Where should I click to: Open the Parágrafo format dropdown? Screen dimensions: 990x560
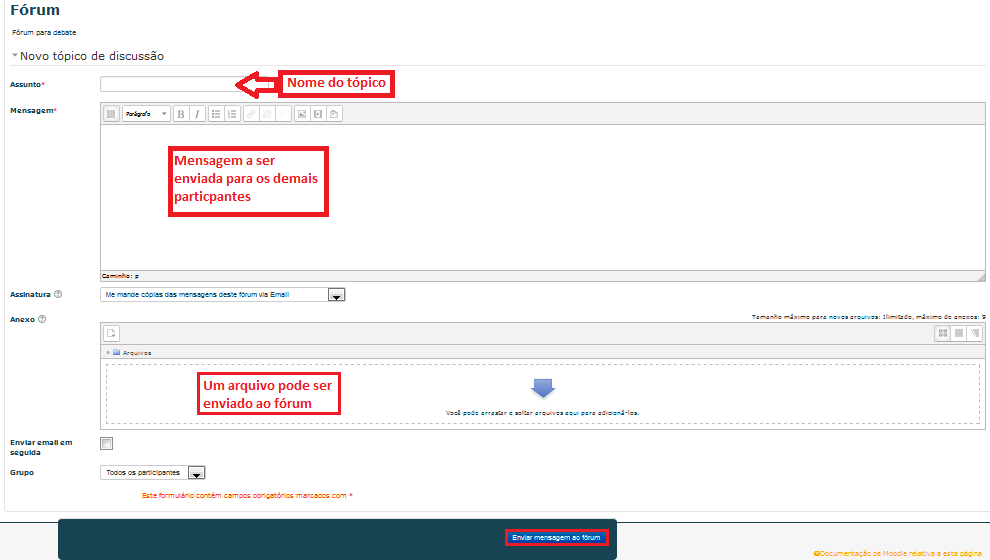(146, 114)
